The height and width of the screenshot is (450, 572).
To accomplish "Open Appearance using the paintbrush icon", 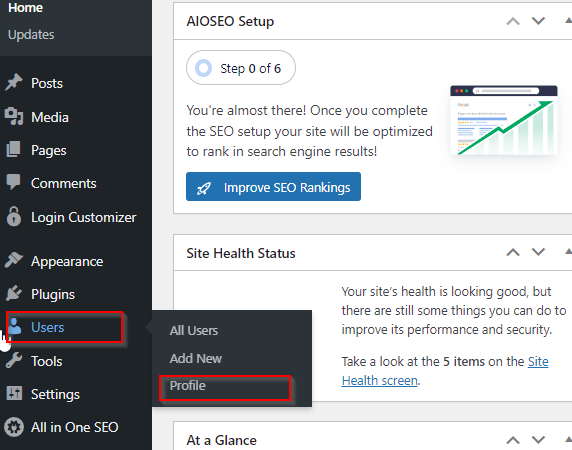I will 14,260.
